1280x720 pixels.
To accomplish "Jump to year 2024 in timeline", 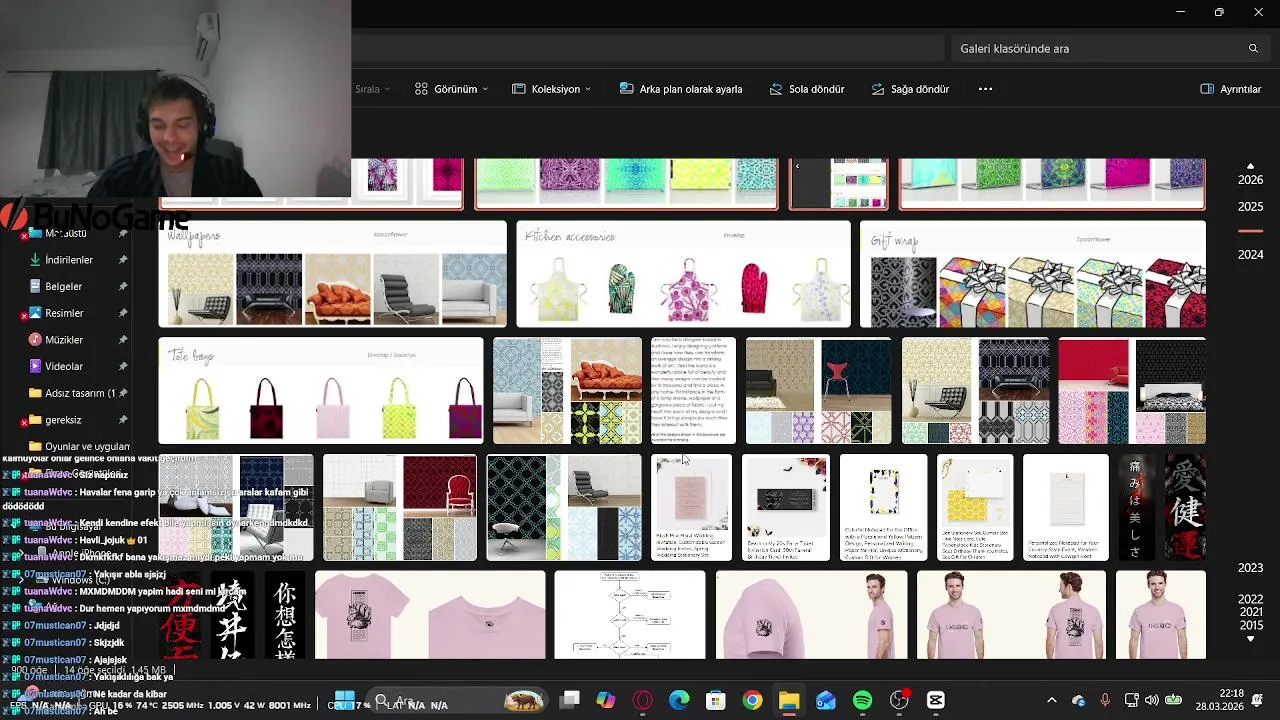I will coord(1250,255).
